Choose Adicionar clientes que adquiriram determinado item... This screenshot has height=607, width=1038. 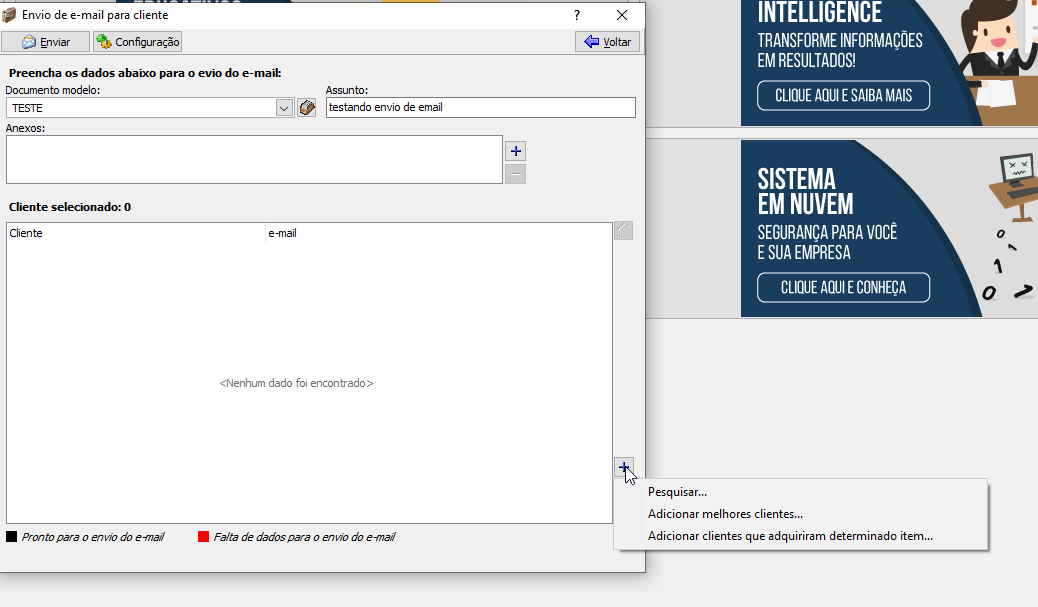coord(790,536)
